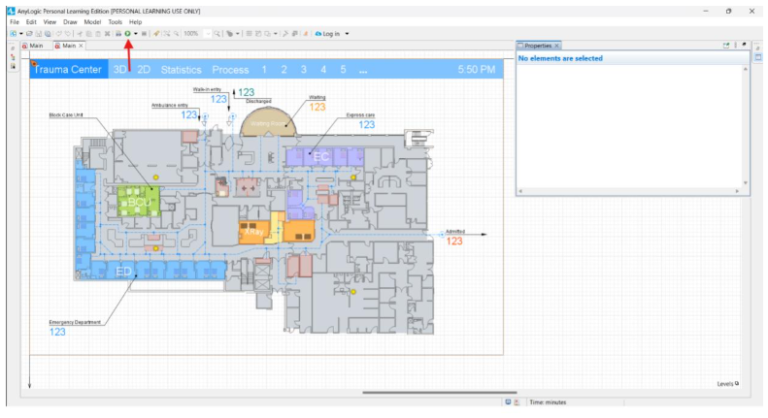Image resolution: width=768 pixels, height=418 pixels.
Task: Click the Properties panel pin icon
Action: point(744,45)
